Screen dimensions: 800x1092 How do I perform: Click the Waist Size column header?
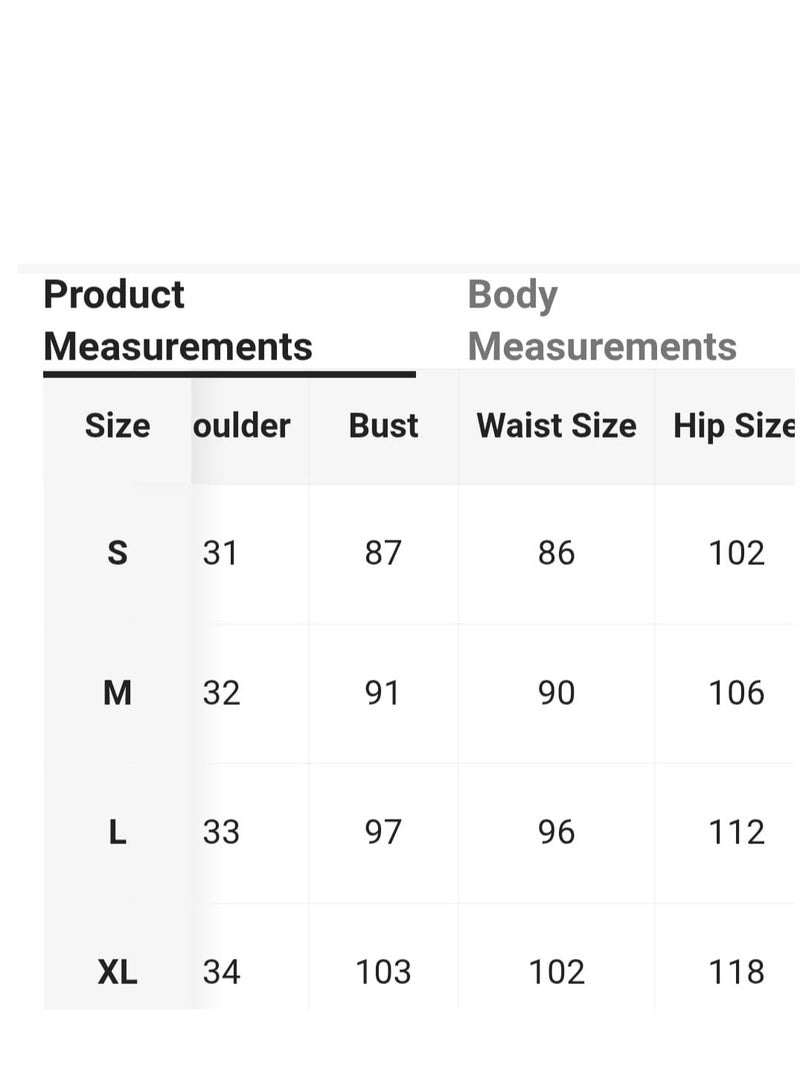[x=556, y=425]
